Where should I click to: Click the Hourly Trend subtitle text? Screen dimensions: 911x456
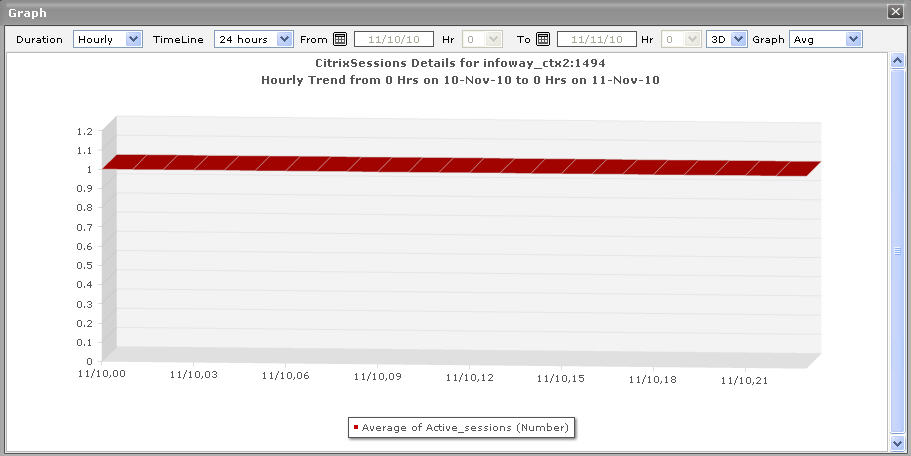[460, 80]
